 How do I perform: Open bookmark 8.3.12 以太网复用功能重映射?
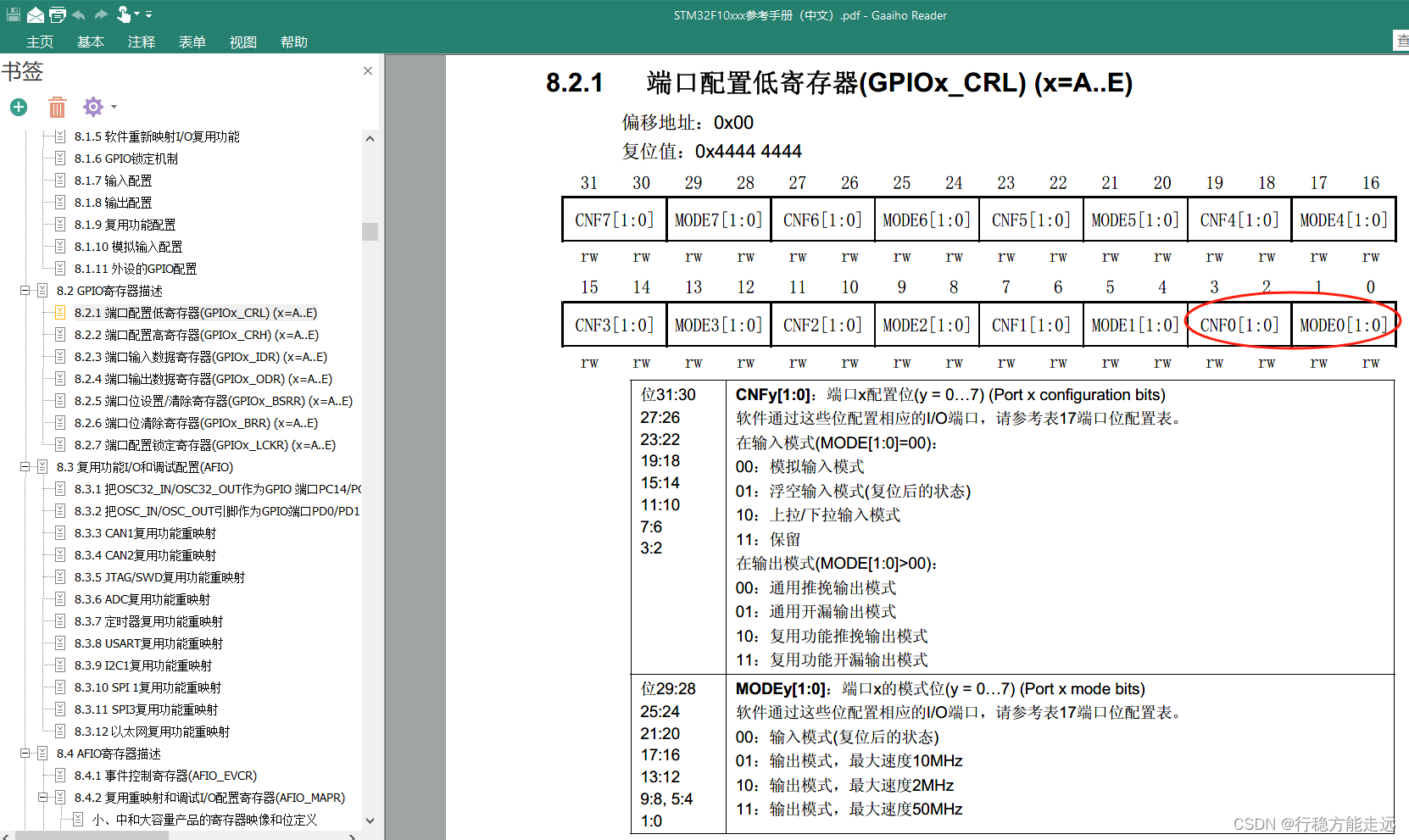tap(152, 732)
